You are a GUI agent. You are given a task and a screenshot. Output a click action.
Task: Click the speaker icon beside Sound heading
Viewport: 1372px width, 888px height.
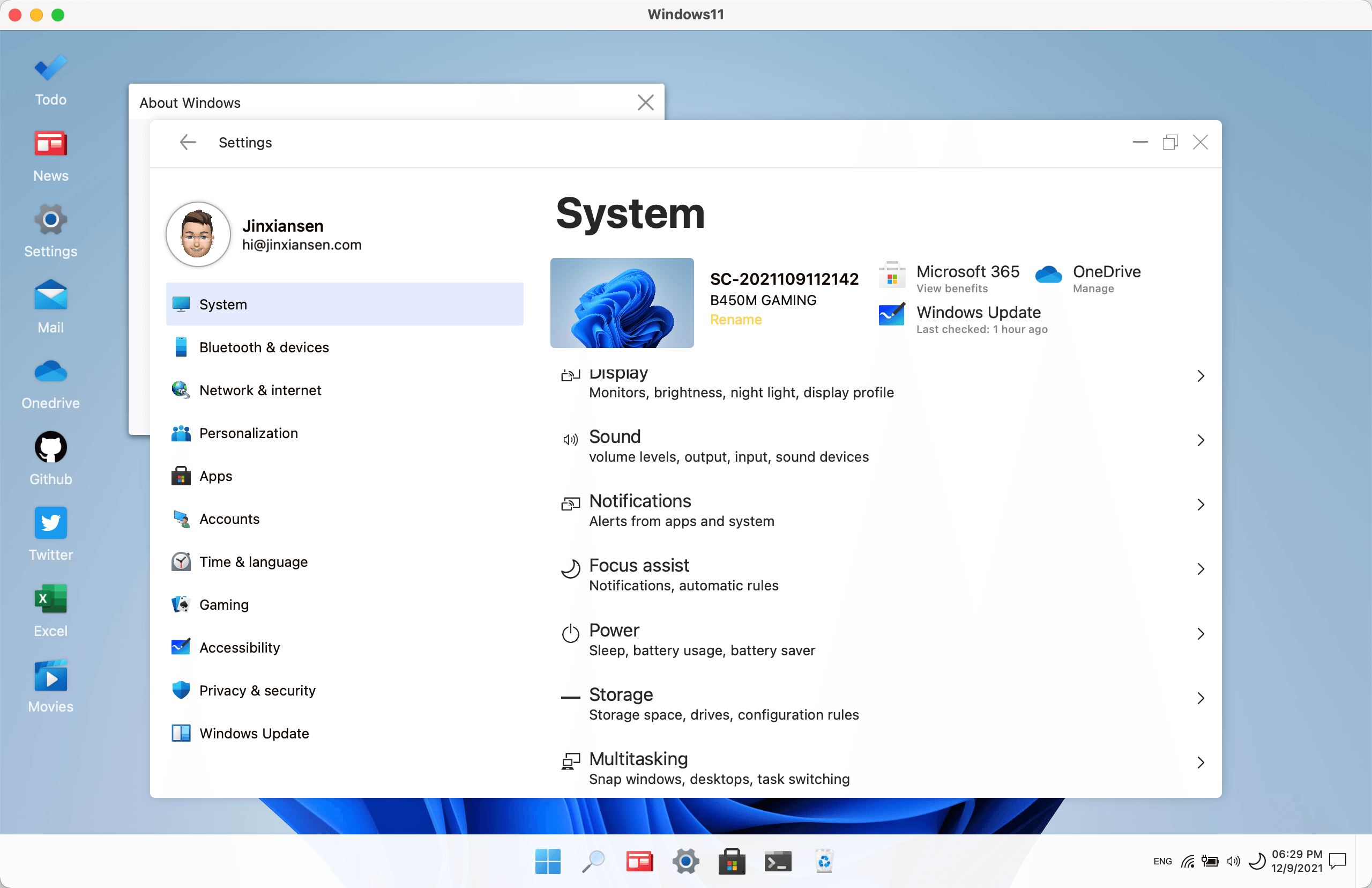click(570, 440)
